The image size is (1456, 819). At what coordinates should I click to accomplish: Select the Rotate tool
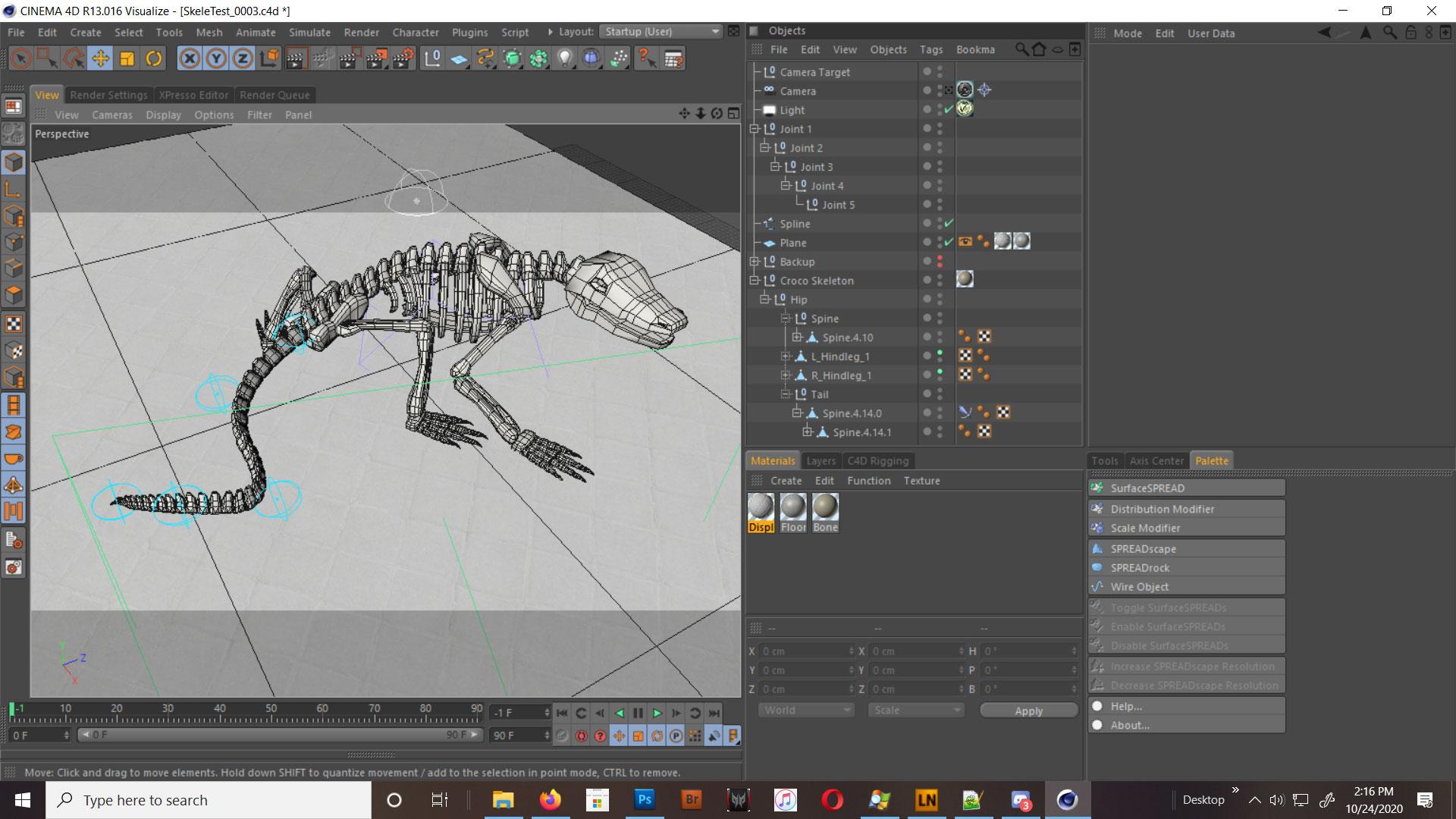tap(153, 58)
